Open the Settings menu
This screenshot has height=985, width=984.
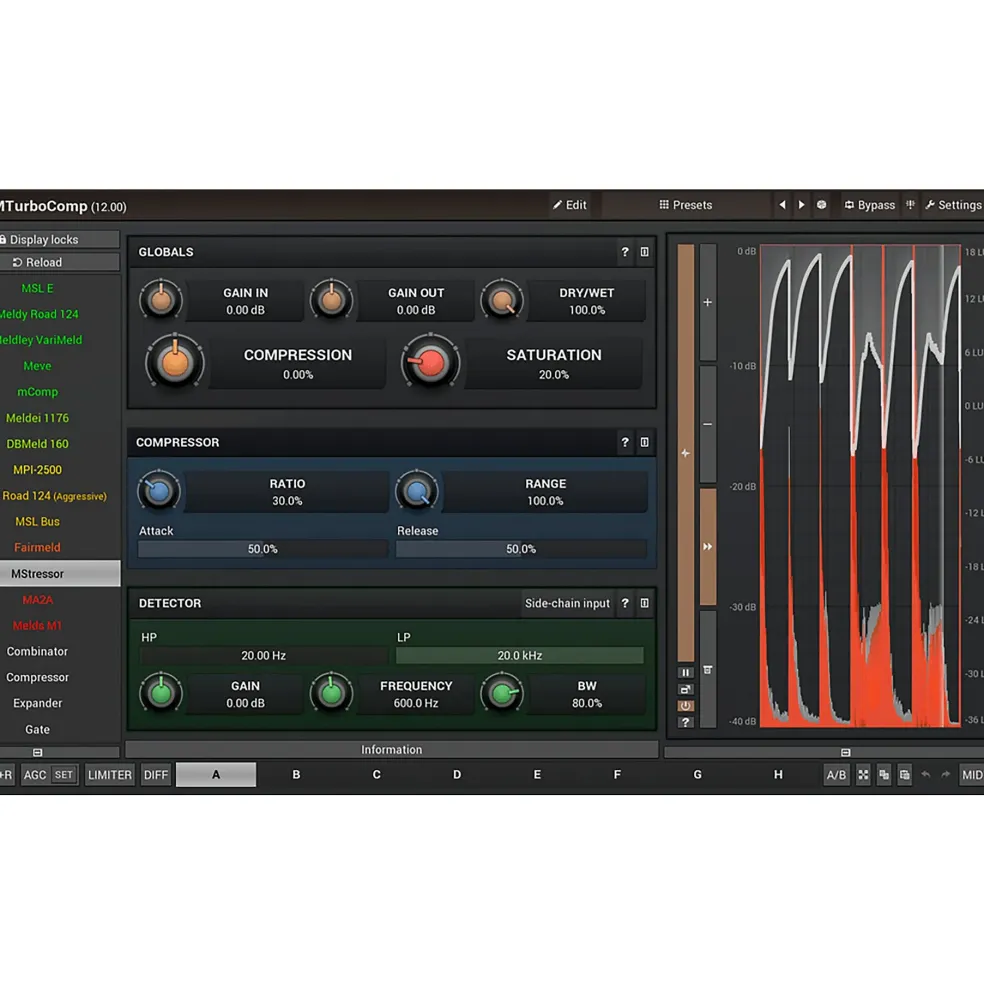click(954, 205)
